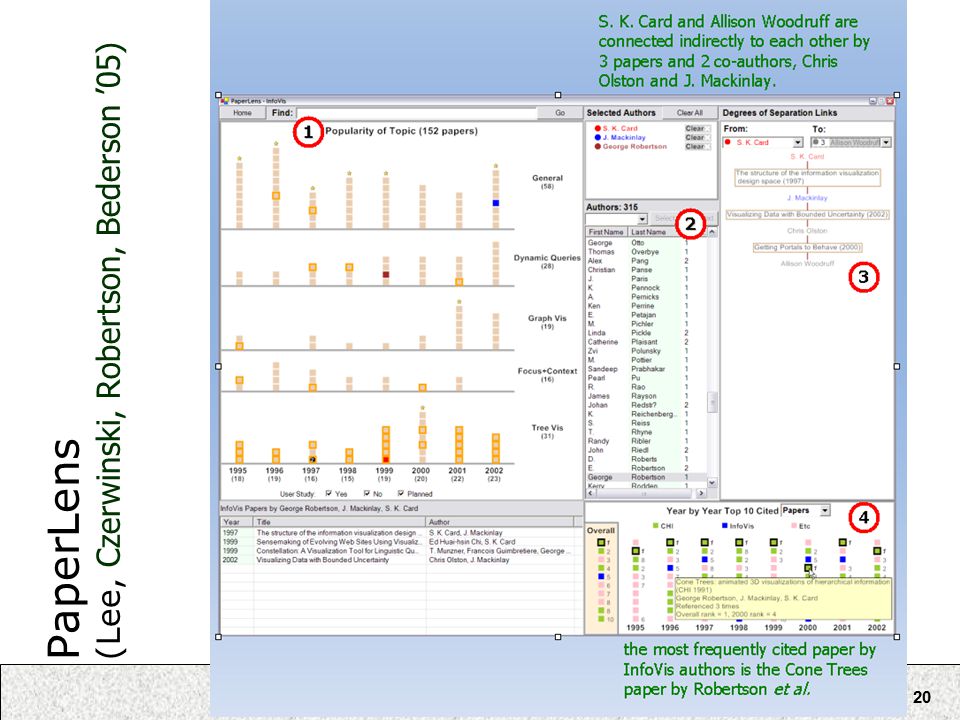Click 'Visualizing Data with Bounded Uncertainty (2002)' link box

[808, 215]
